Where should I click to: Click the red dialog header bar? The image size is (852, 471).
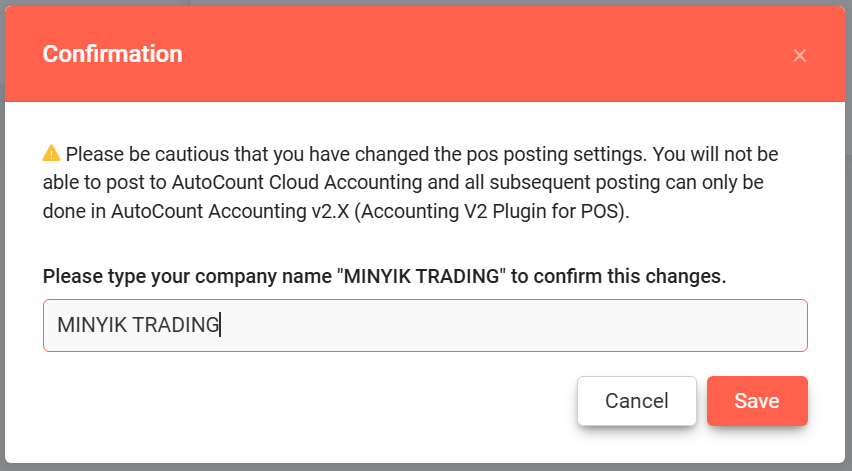pos(425,54)
